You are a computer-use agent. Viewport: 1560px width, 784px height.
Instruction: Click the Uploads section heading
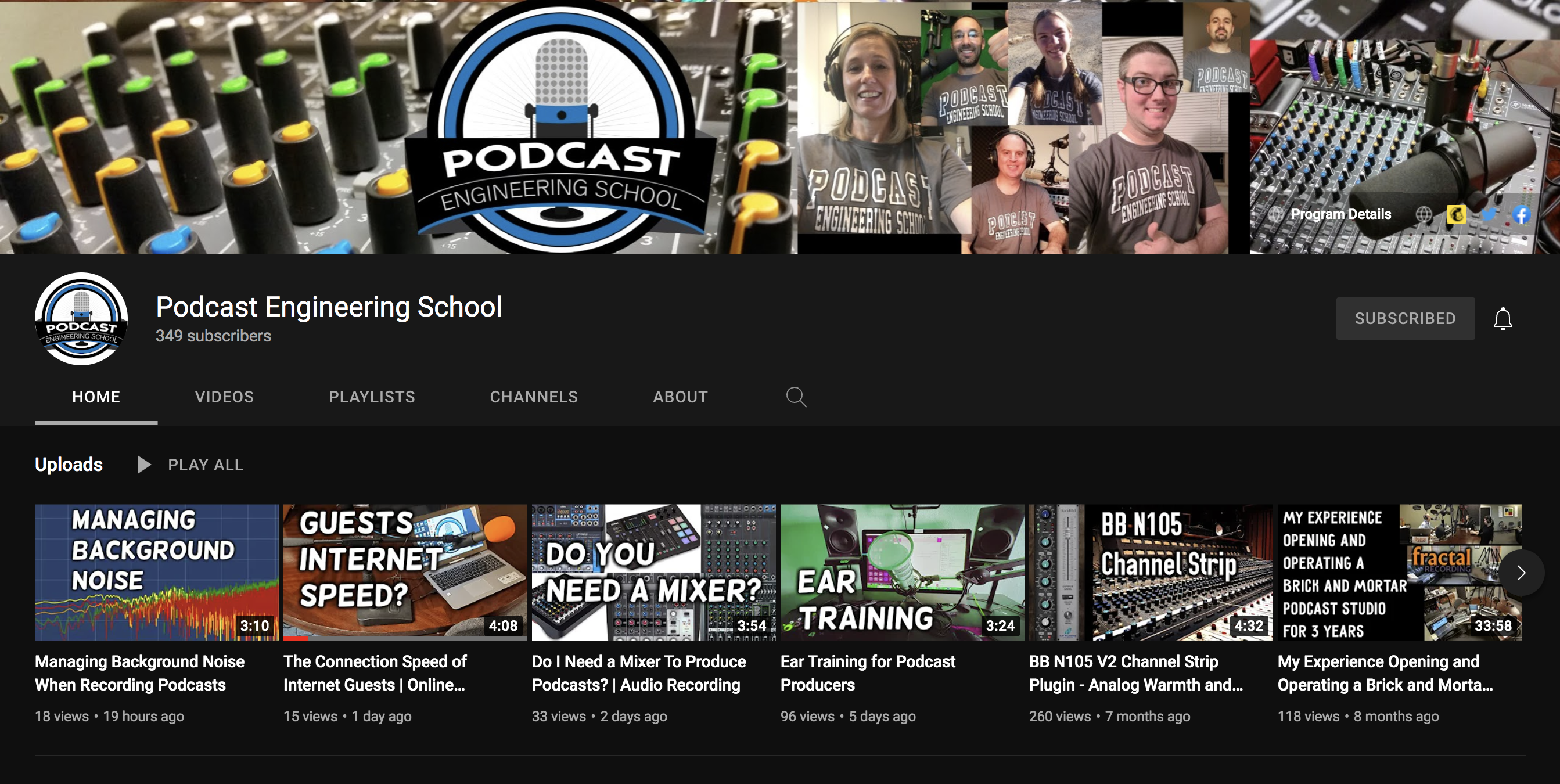tap(69, 465)
